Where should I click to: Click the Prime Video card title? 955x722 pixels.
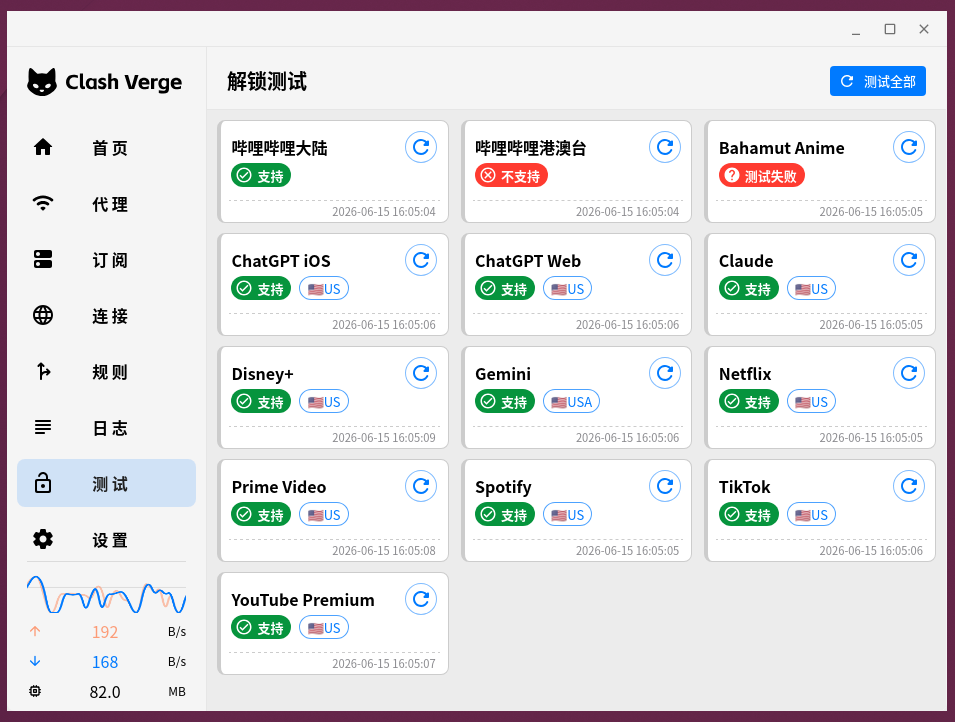click(279, 487)
